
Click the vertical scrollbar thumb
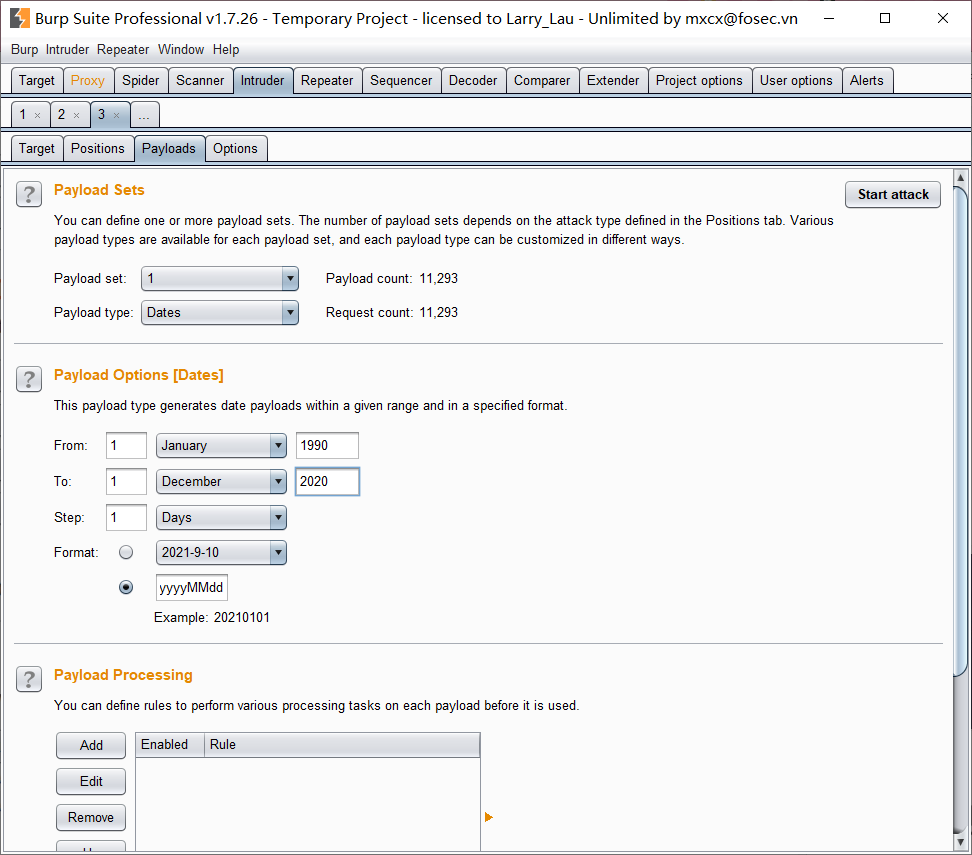point(960,430)
